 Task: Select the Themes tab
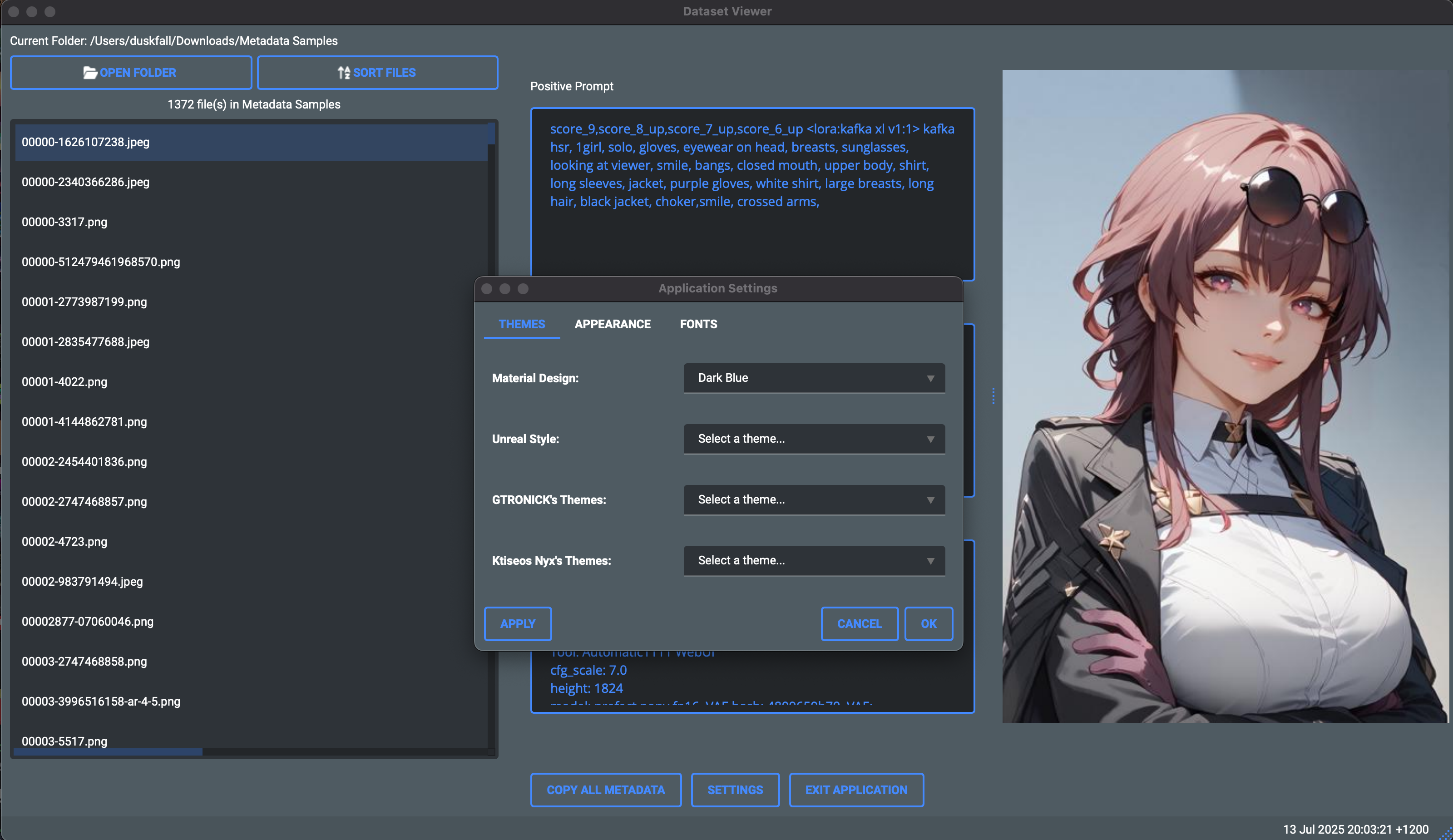[521, 324]
